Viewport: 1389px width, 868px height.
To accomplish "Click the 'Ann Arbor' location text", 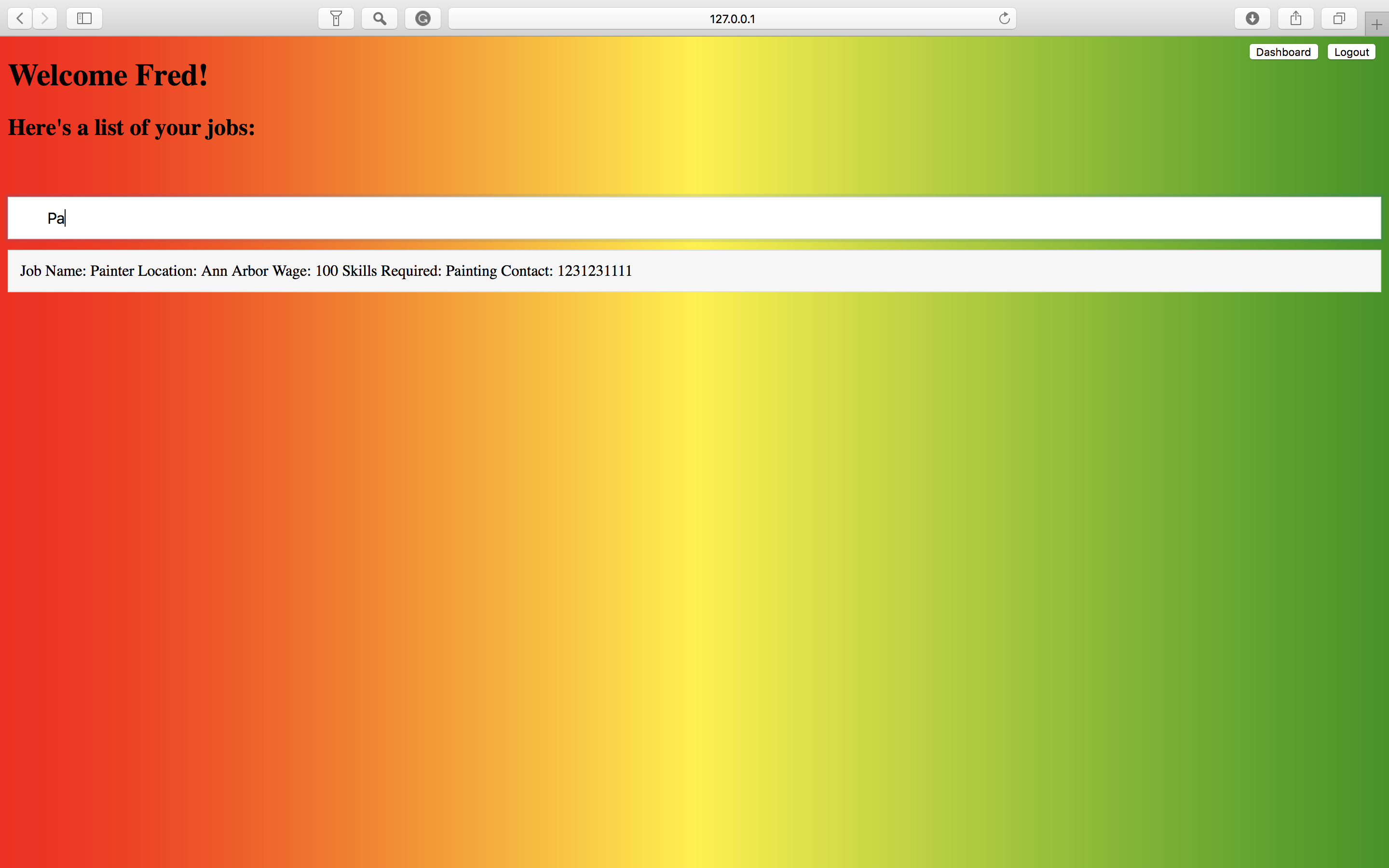I will tap(234, 271).
